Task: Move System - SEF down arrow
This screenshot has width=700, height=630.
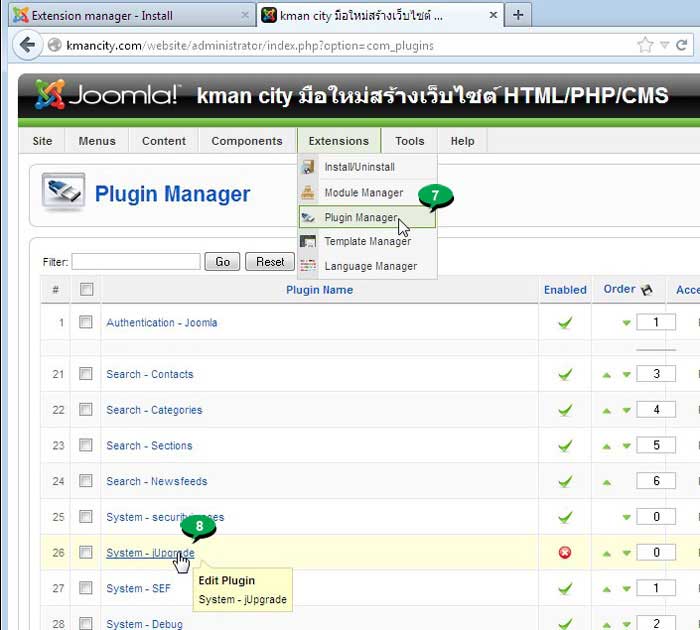Action: click(x=626, y=589)
